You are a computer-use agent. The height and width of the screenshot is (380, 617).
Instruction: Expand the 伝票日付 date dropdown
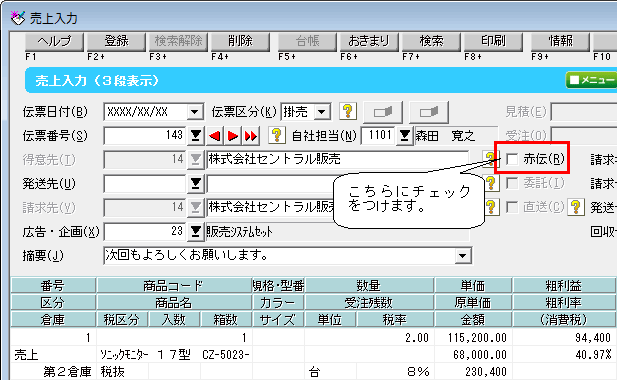tap(194, 112)
